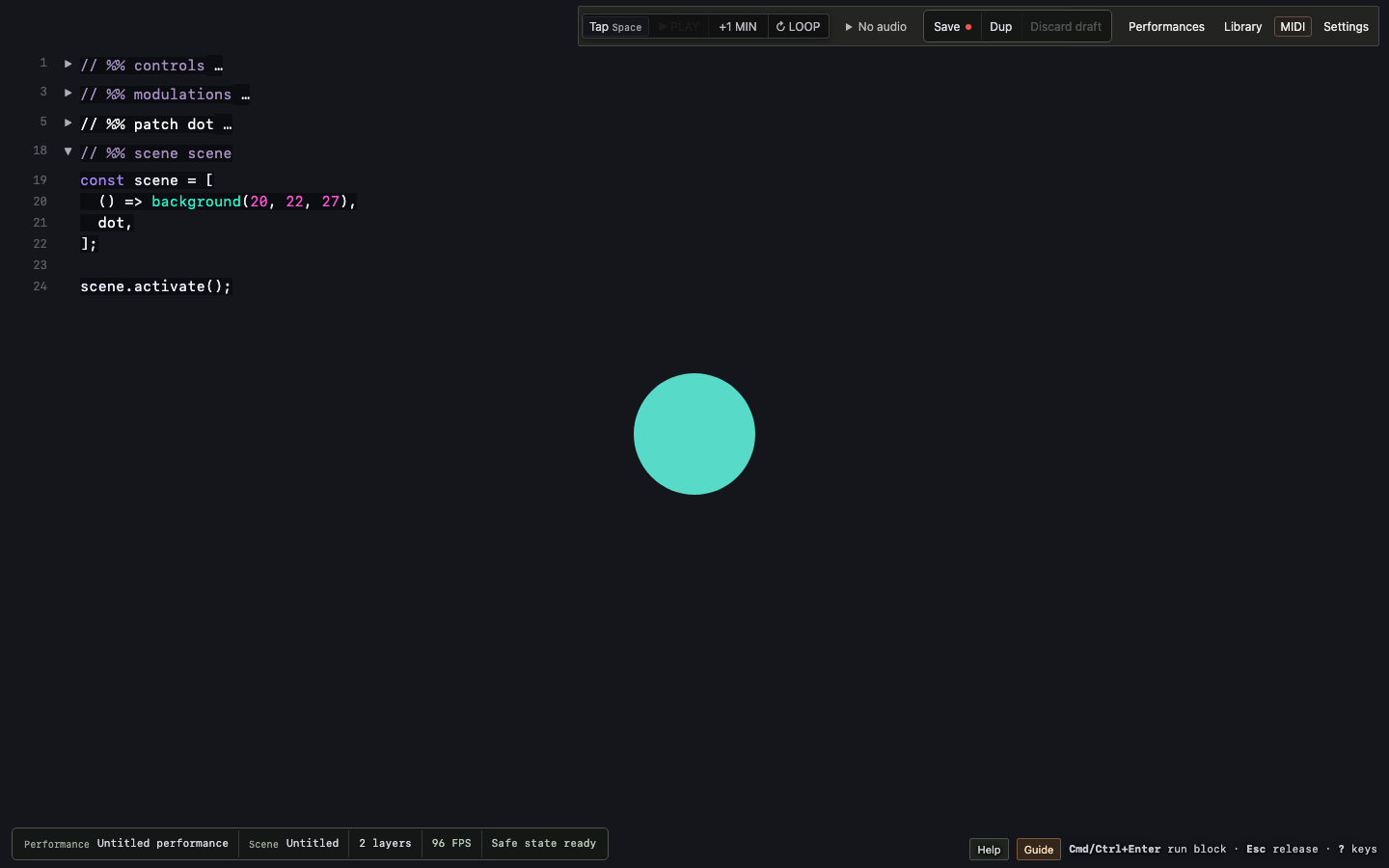Open the Performances menu
The height and width of the screenshot is (868, 1389).
tap(1166, 27)
